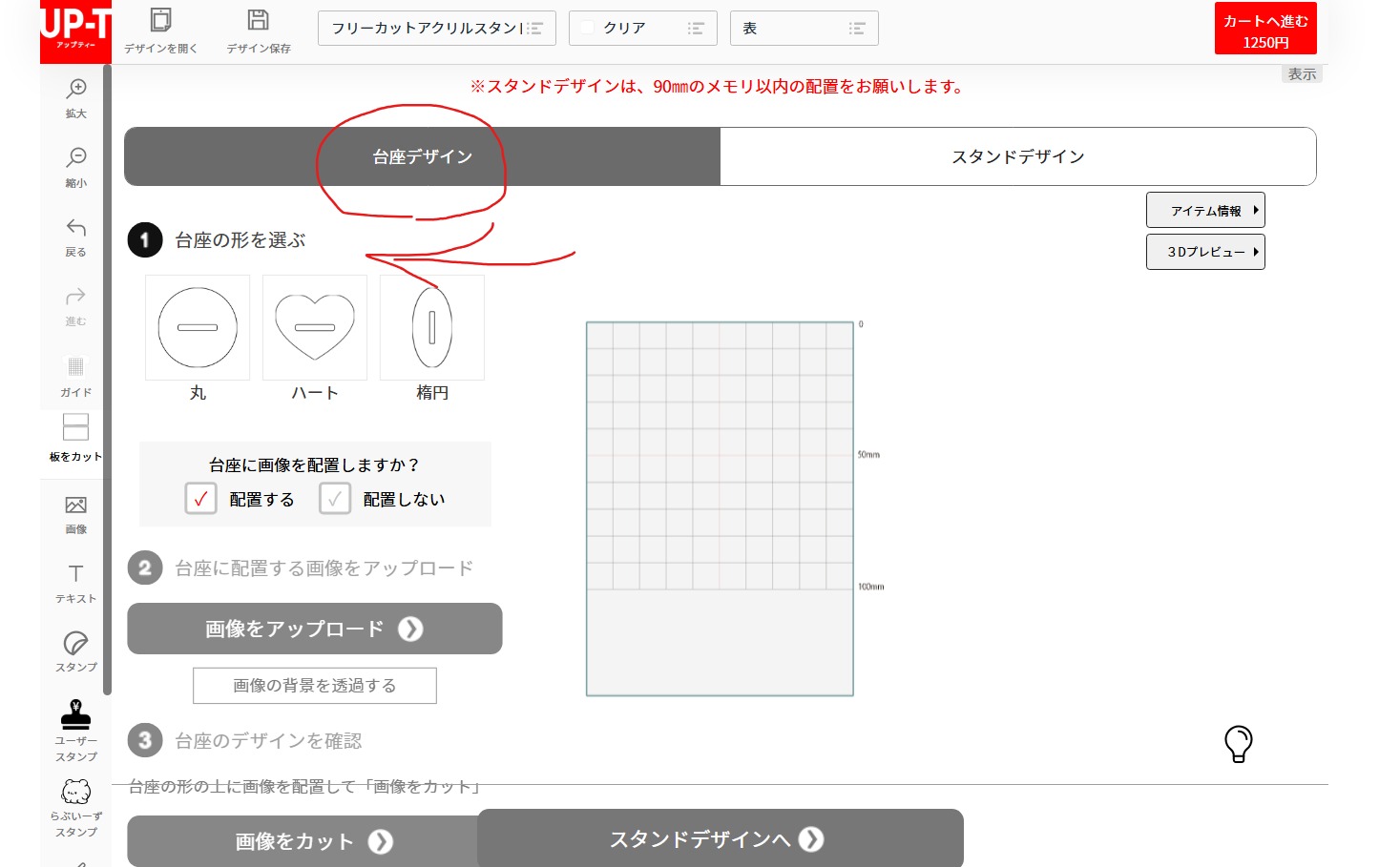Toggle the ガイド grid guide tool
Image resolution: width=1400 pixels, height=867 pixels.
74,373
